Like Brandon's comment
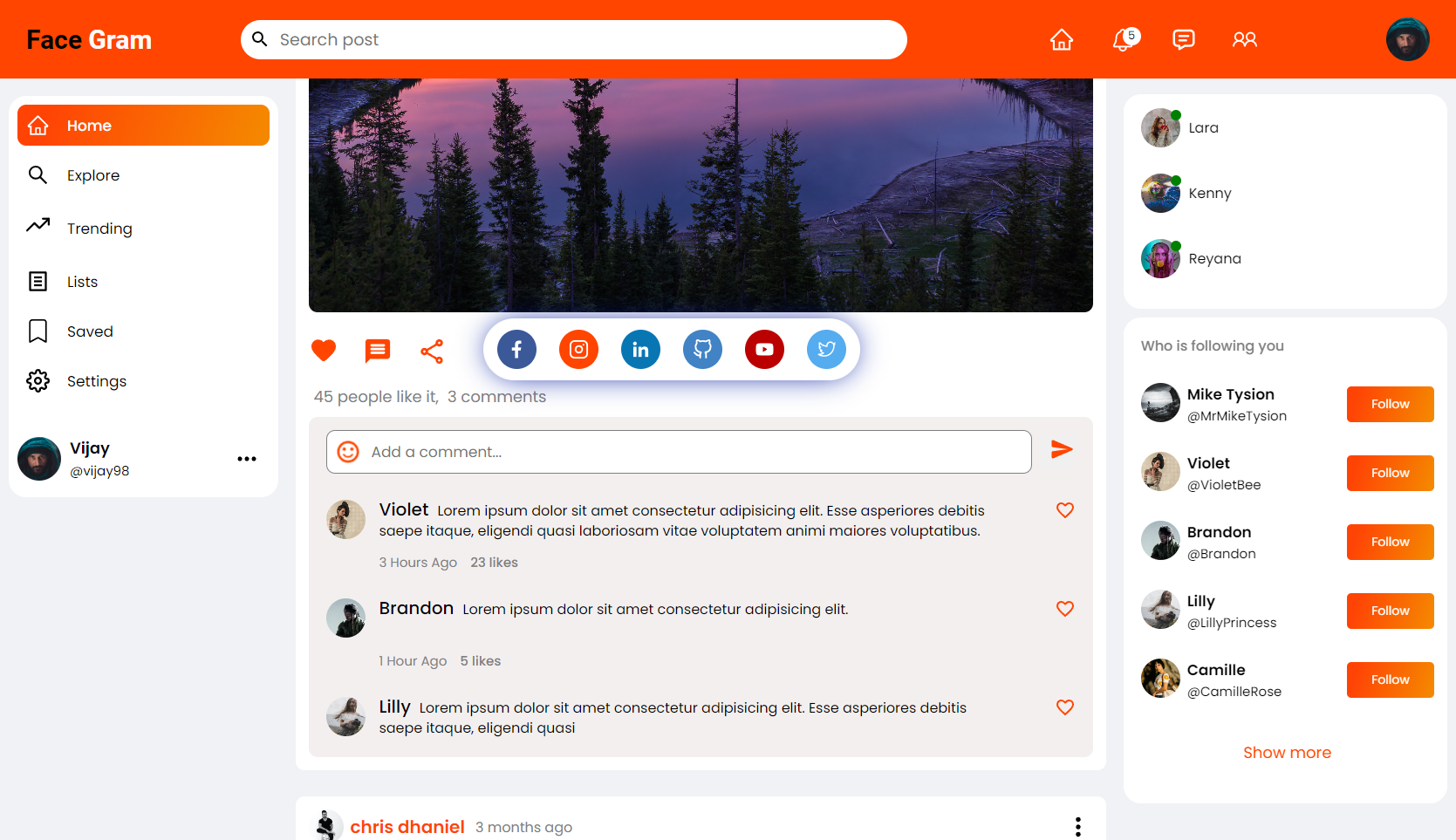Image resolution: width=1456 pixels, height=840 pixels. 1065,609
